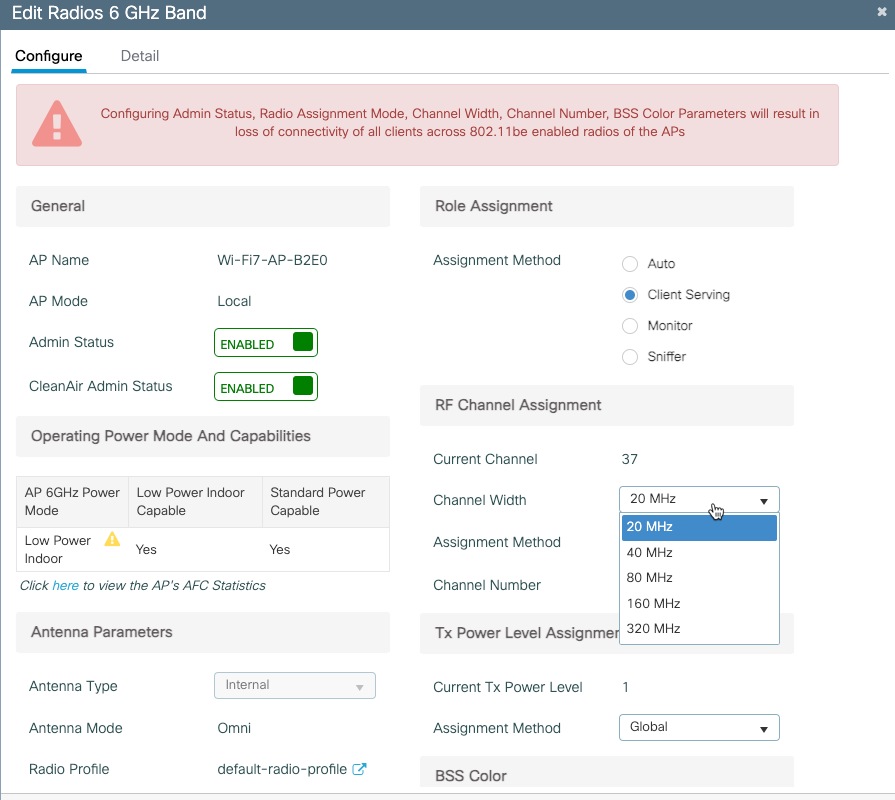
Task: Select the Sniffer role option
Action: pos(630,356)
